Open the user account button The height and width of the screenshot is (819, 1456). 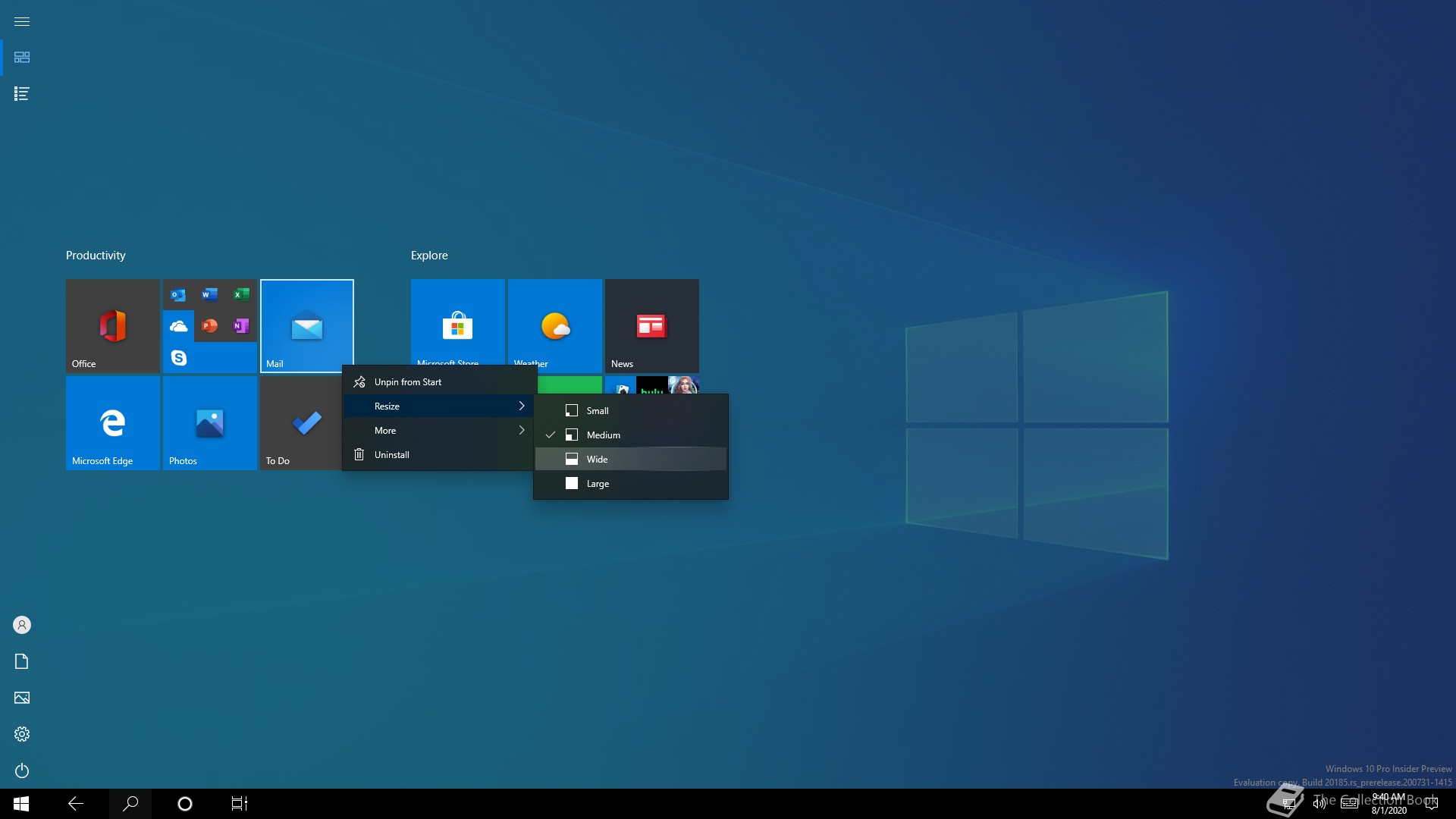pos(22,625)
